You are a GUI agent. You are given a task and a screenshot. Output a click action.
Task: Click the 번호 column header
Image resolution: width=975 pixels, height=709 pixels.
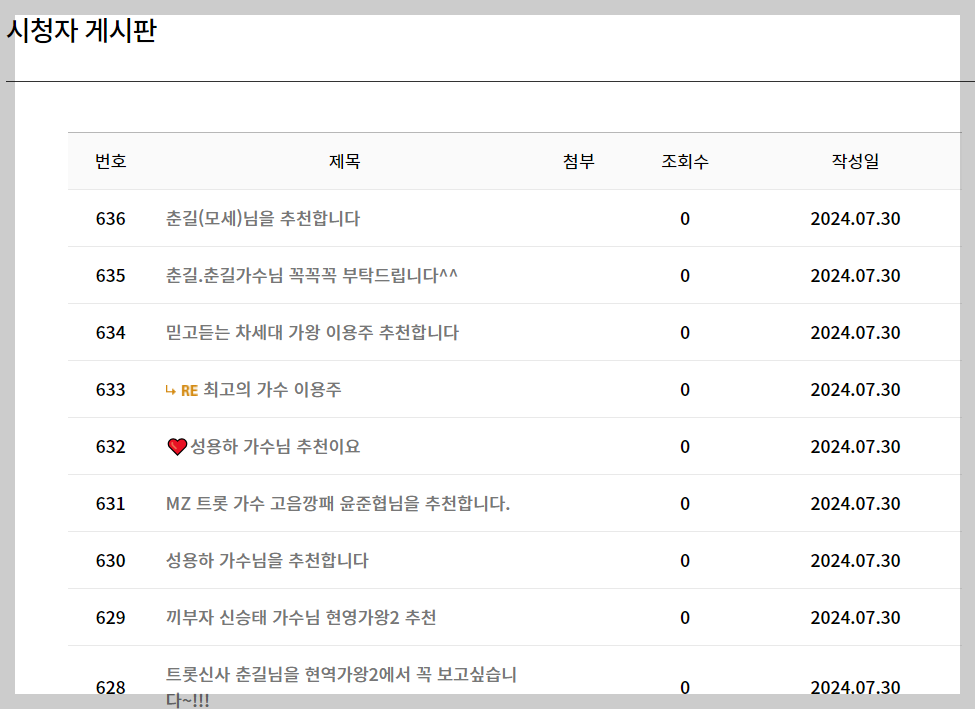(x=110, y=161)
